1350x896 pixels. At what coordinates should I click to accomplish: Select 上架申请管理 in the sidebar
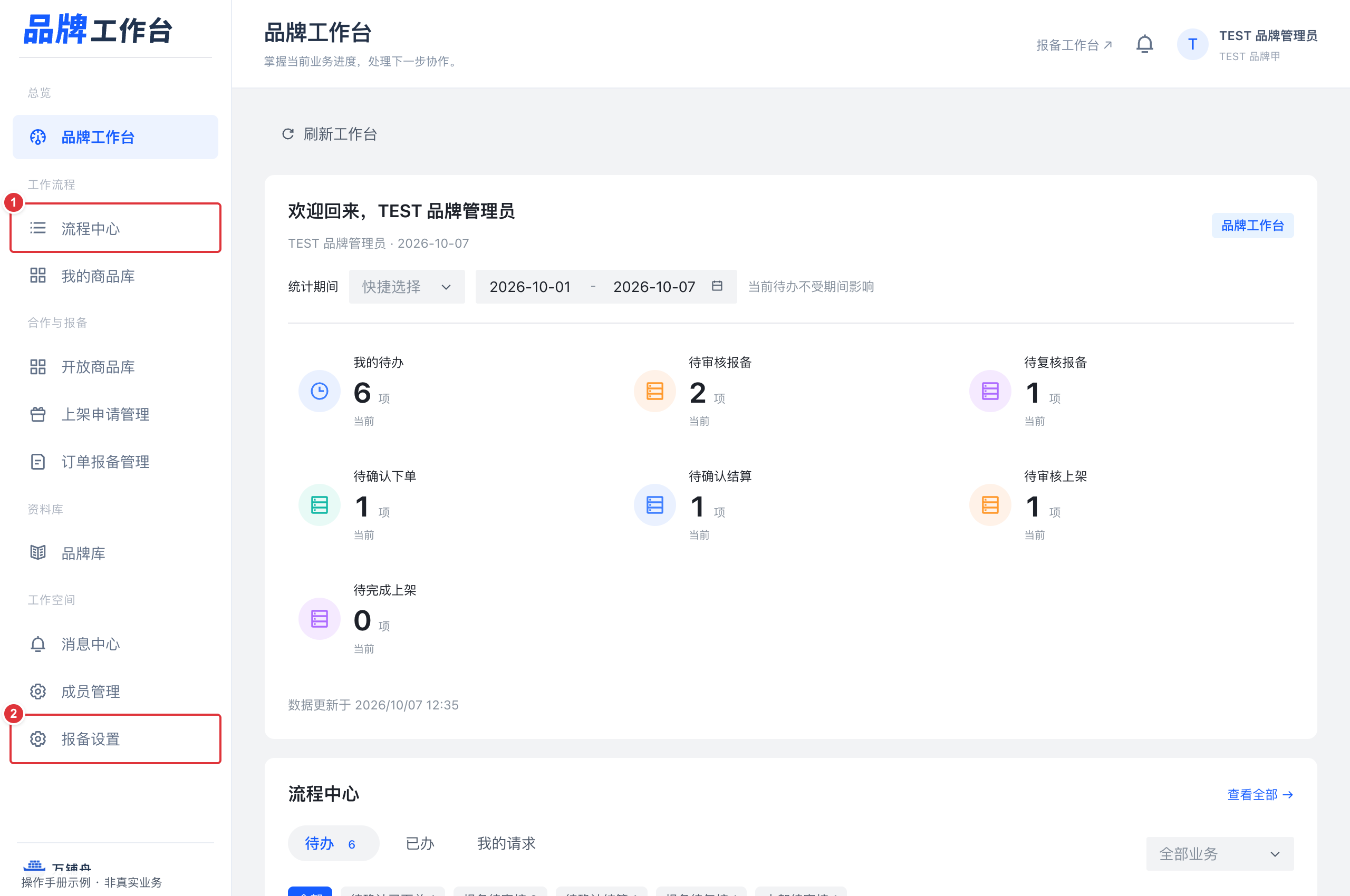pos(115,414)
